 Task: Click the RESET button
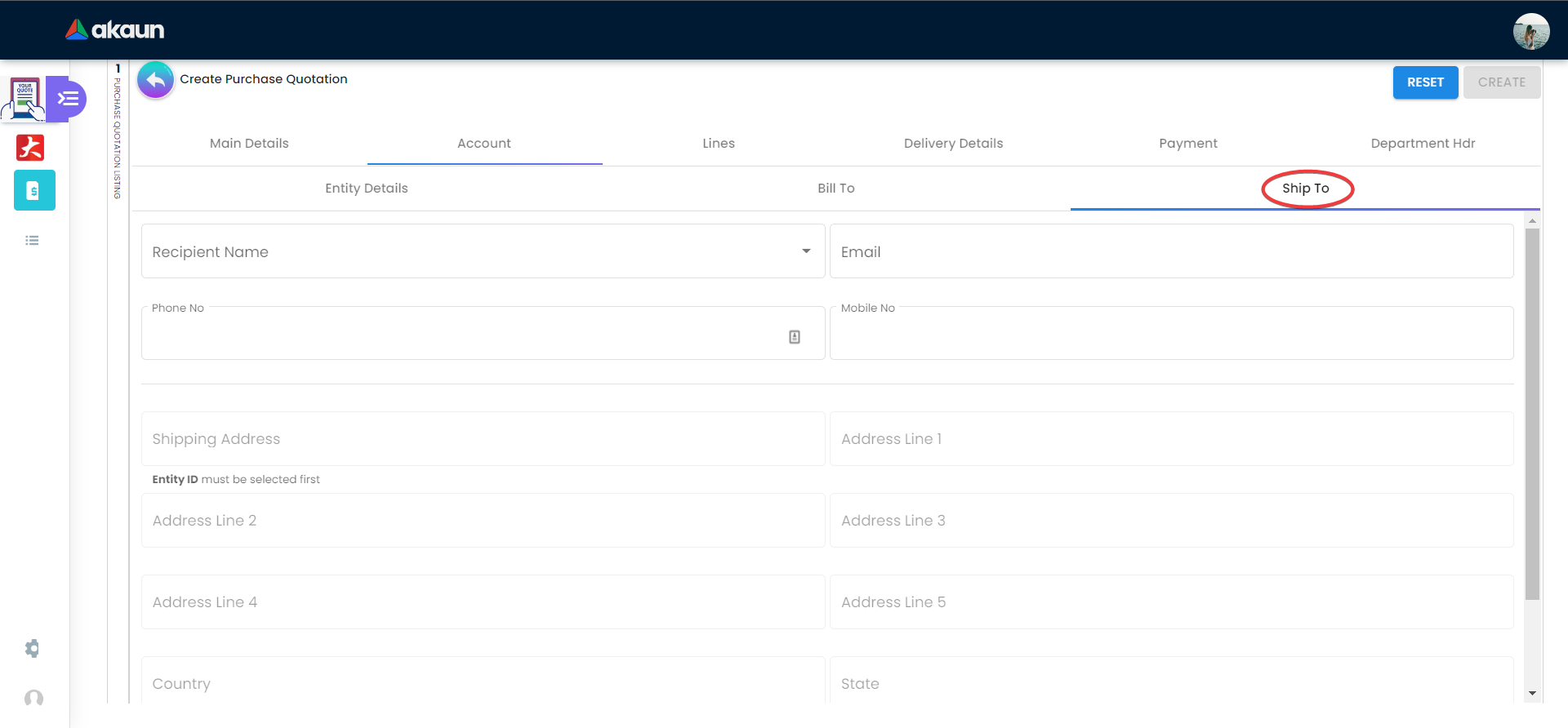[x=1425, y=82]
